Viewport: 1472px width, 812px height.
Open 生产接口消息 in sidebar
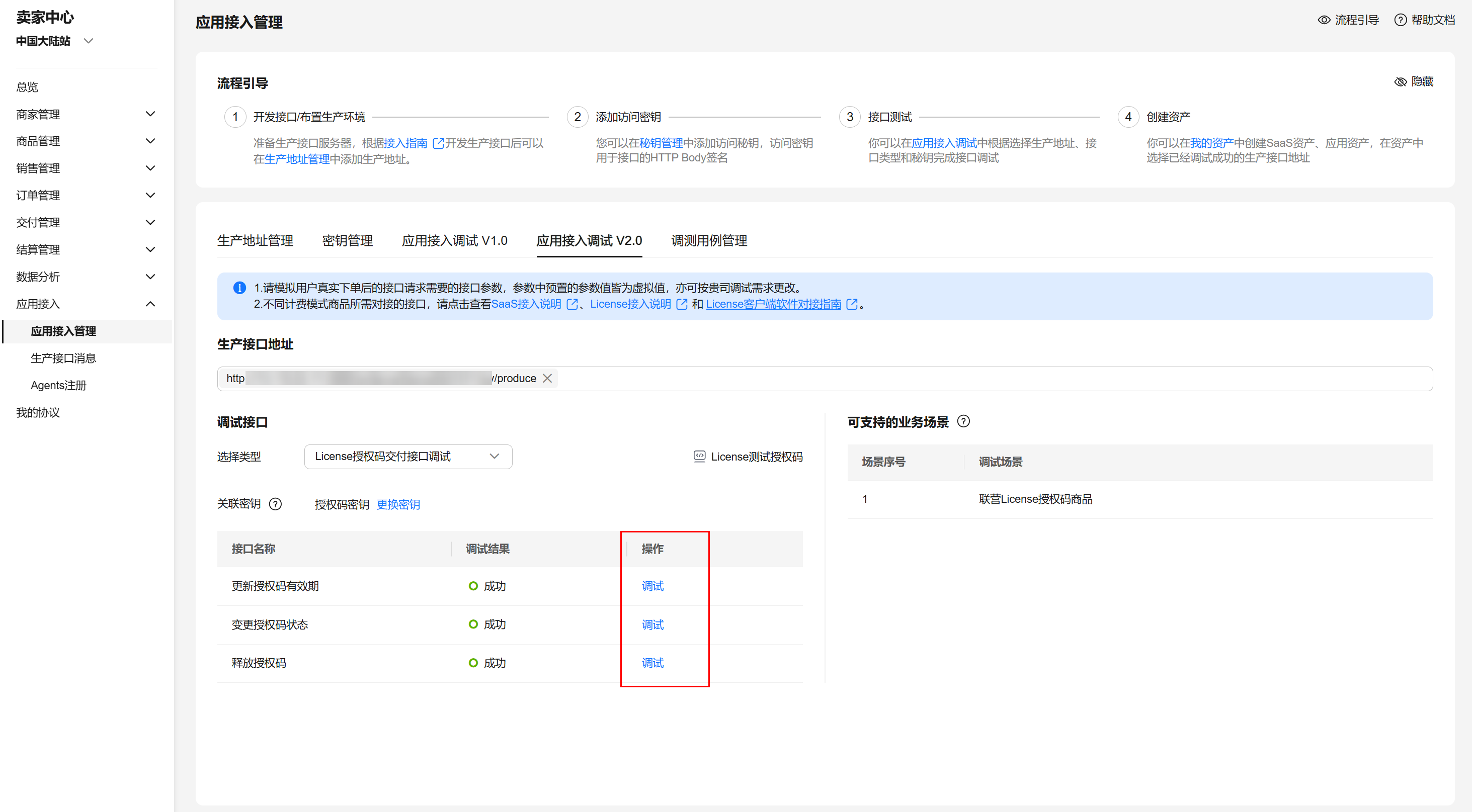[63, 358]
